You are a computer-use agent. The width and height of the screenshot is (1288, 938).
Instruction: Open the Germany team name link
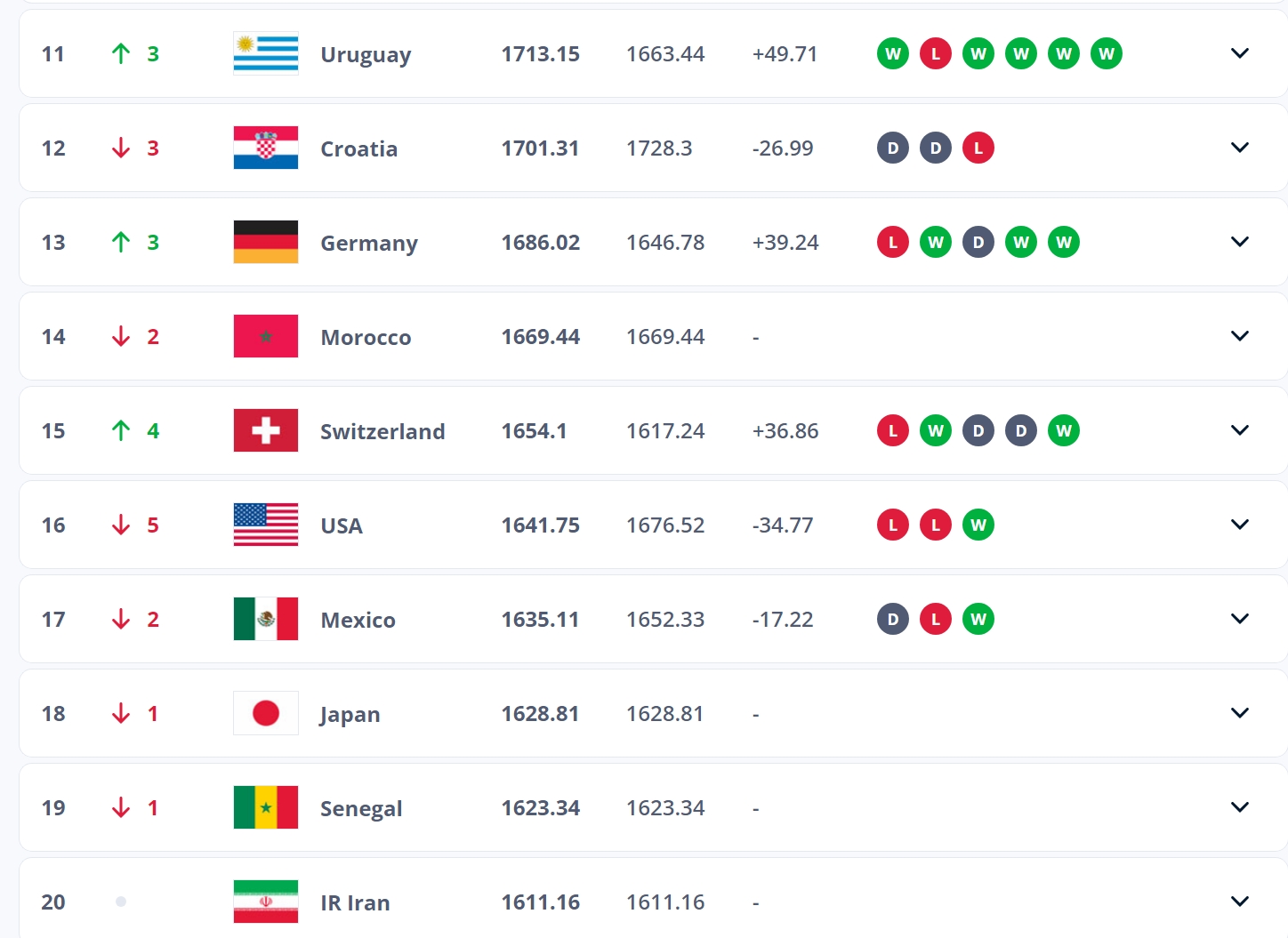point(368,243)
